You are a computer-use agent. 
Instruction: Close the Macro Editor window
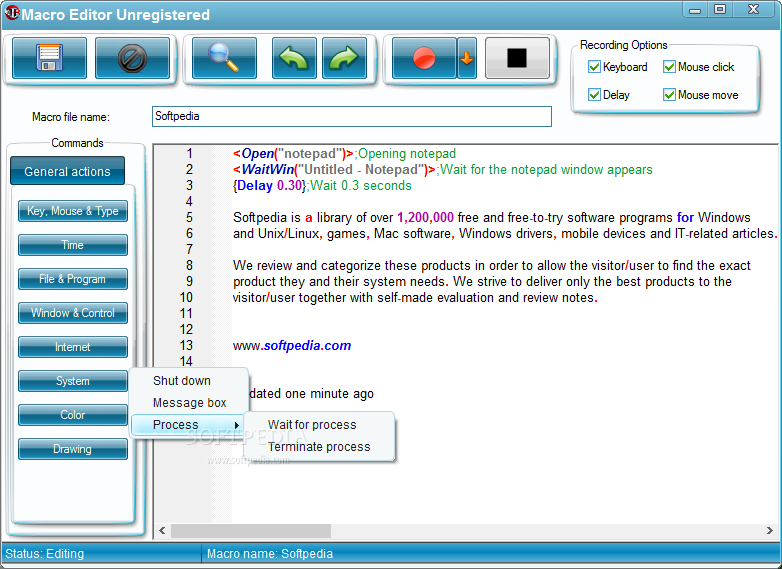tap(754, 9)
